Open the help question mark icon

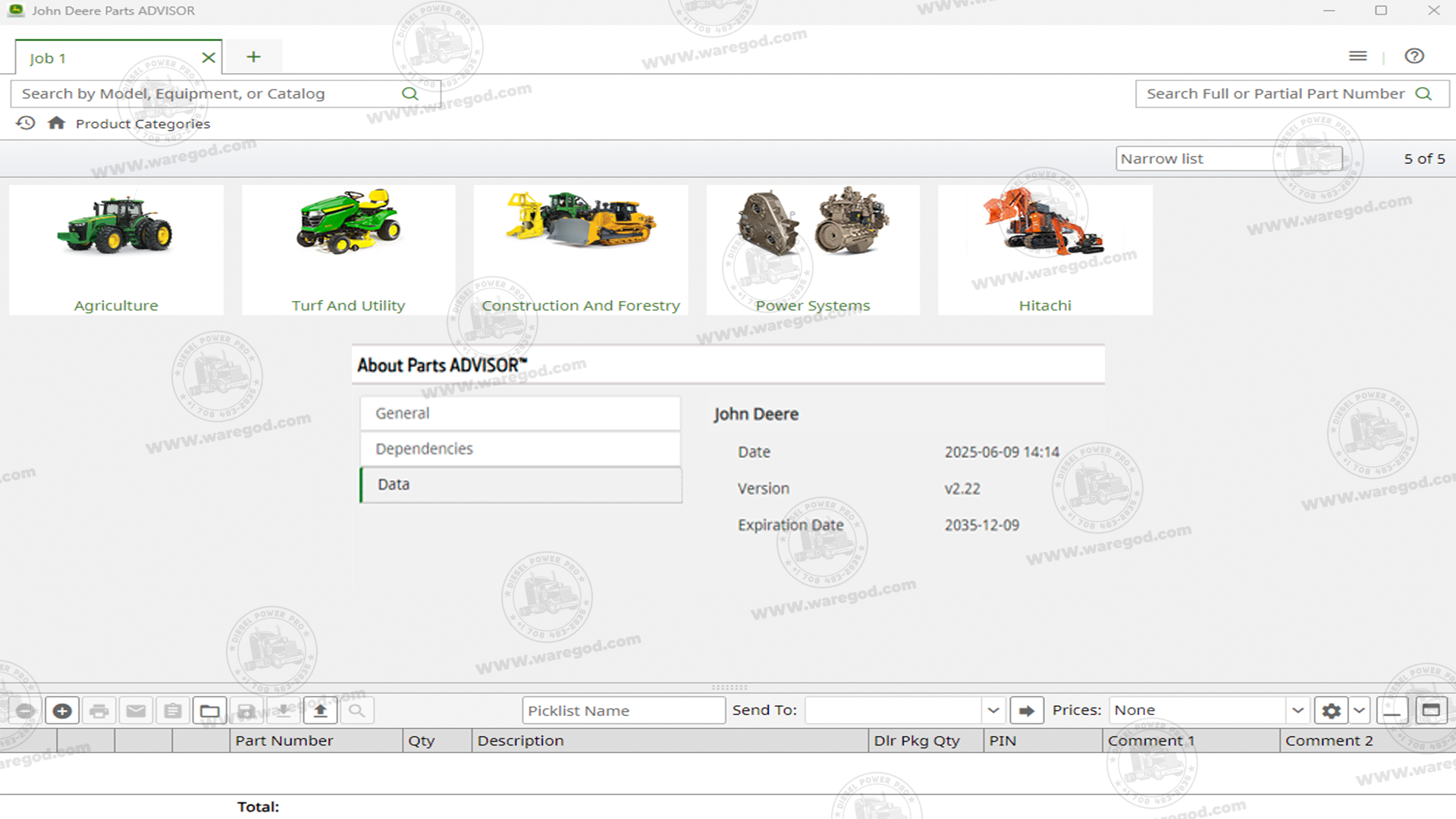coord(1414,56)
